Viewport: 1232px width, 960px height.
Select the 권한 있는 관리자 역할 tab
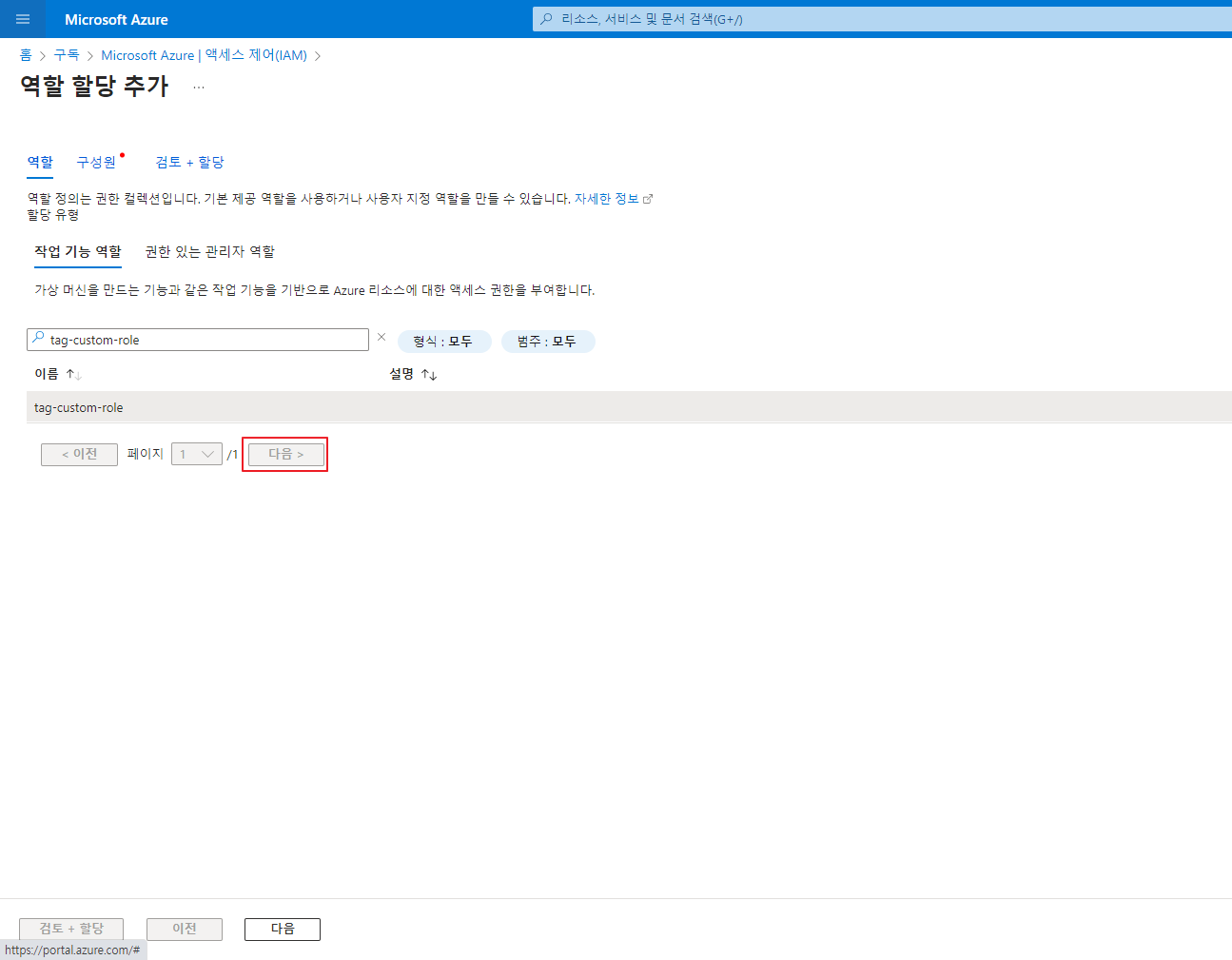[x=209, y=252]
